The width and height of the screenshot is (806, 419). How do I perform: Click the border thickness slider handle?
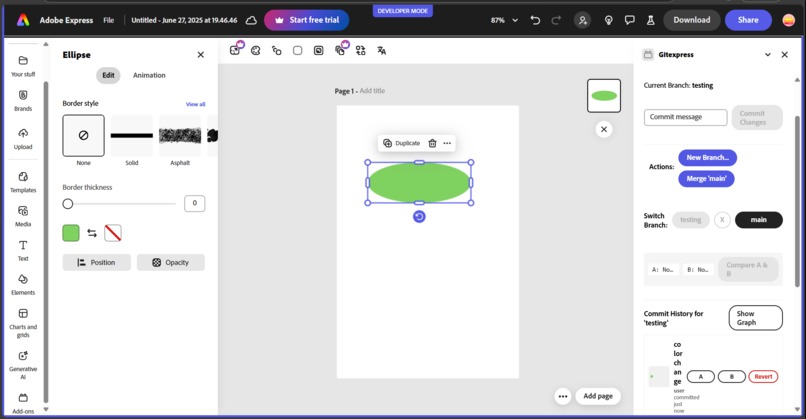point(68,204)
